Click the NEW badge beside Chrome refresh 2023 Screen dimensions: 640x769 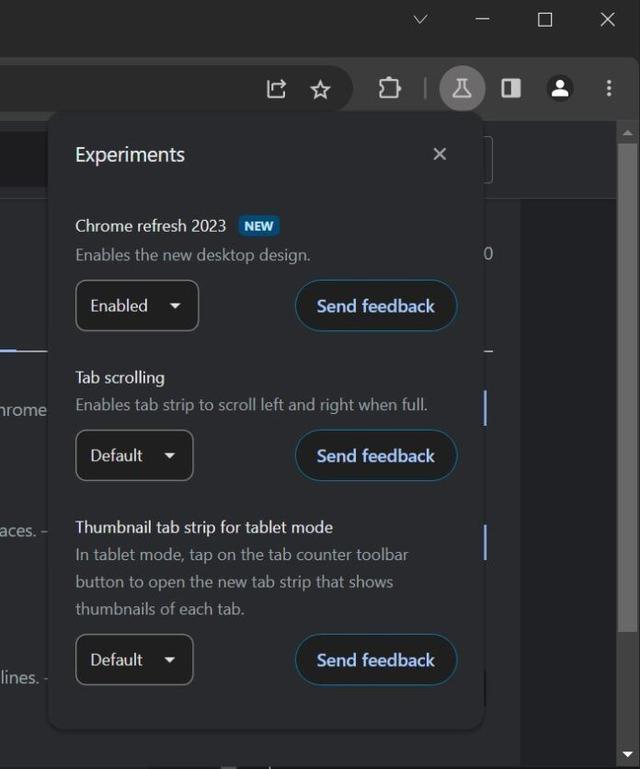point(259,226)
